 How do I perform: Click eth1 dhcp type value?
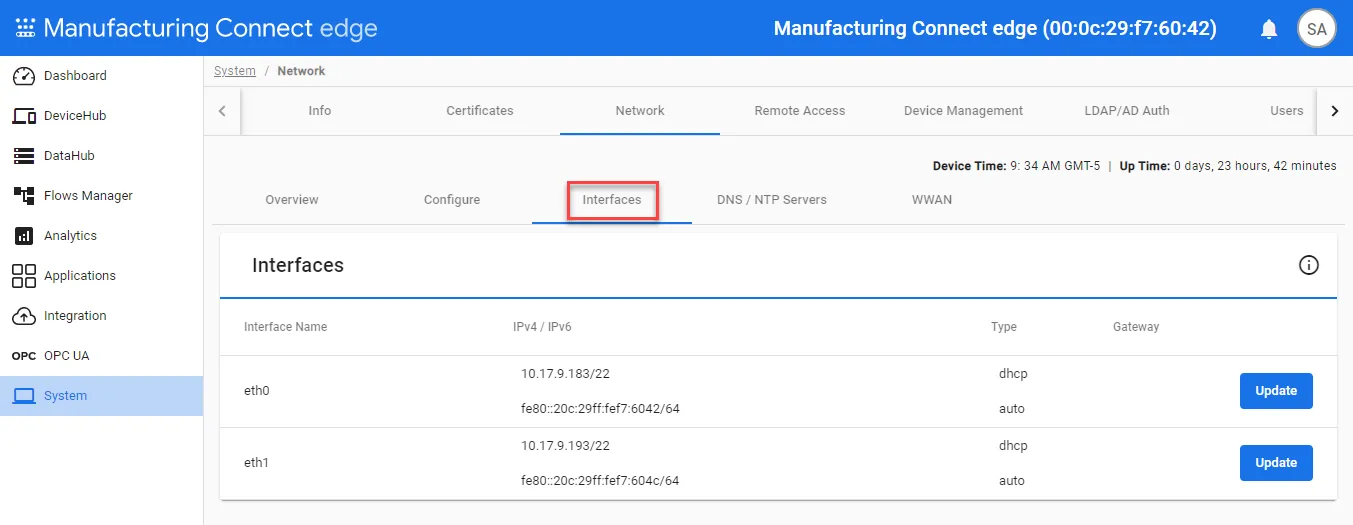coord(1013,446)
